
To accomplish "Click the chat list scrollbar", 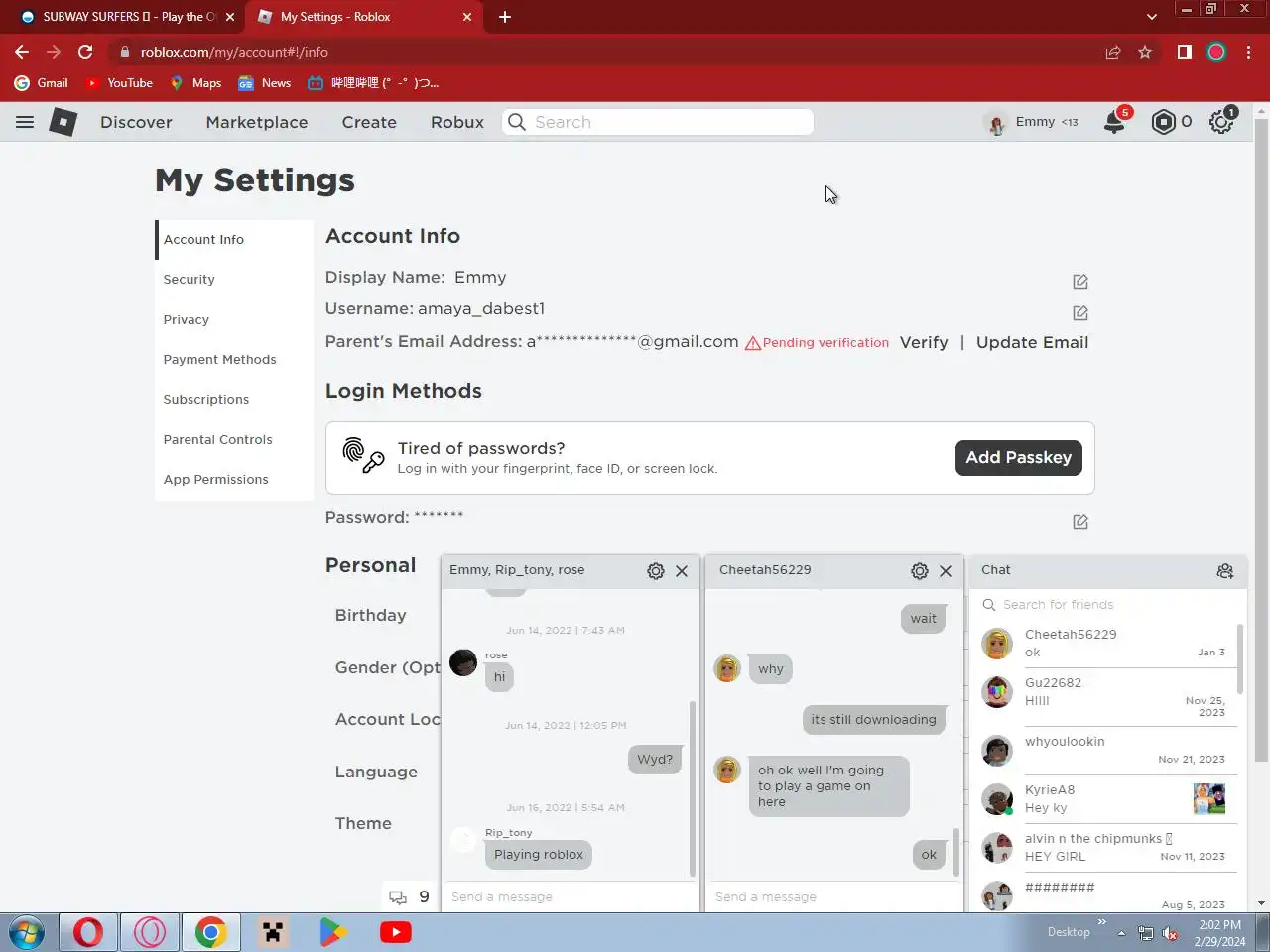I will click(x=1240, y=659).
